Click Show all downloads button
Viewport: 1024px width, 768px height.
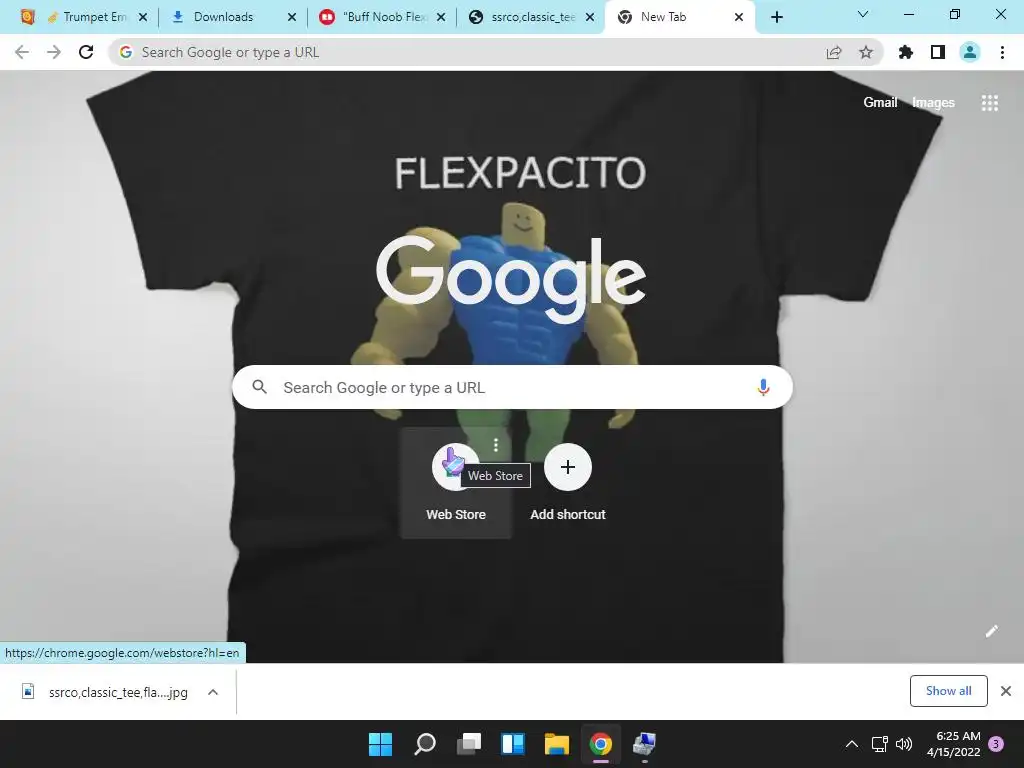pyautogui.click(x=948, y=691)
